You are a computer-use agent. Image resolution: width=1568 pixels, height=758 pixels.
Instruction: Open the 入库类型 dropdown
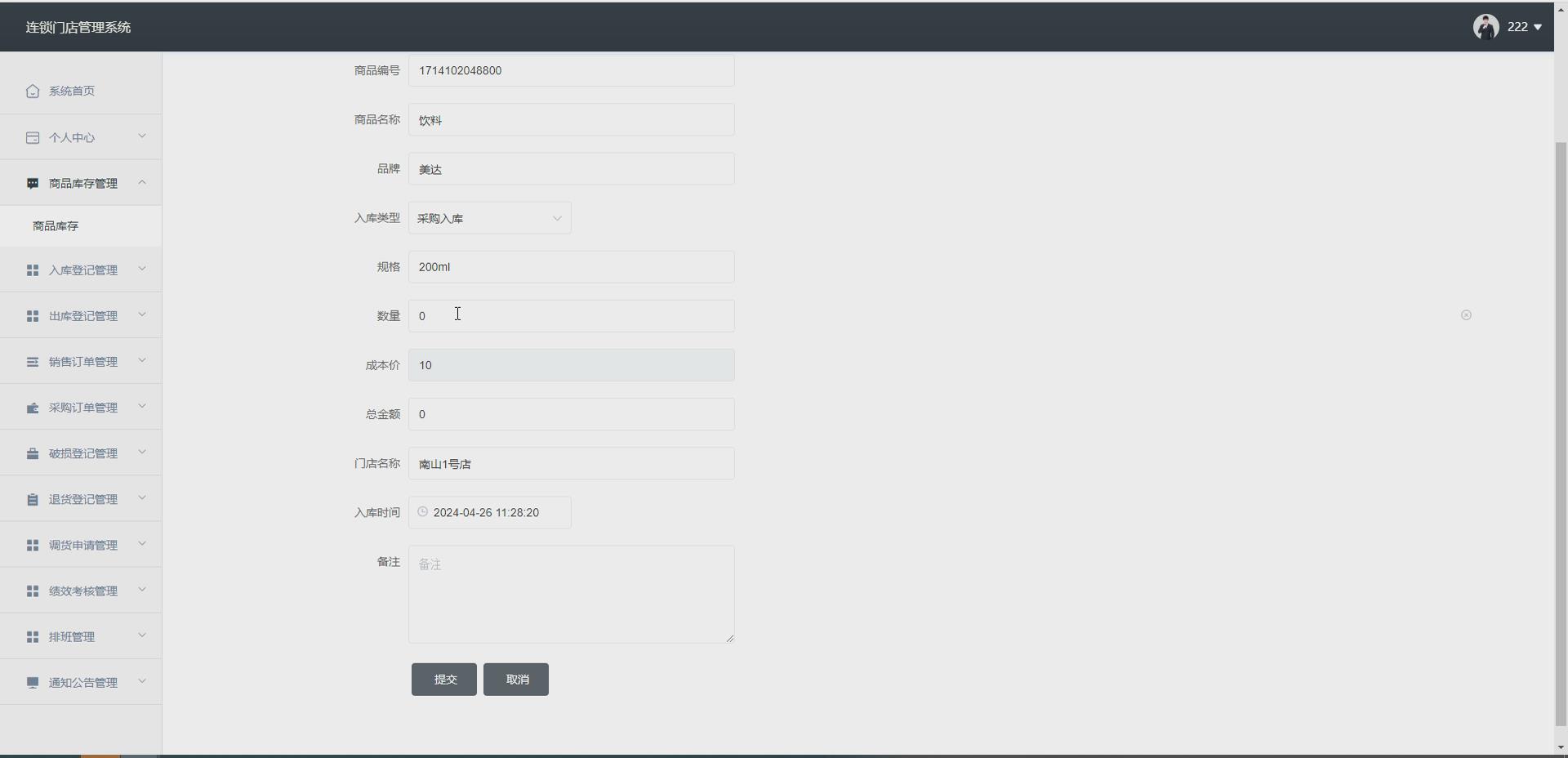click(x=490, y=218)
